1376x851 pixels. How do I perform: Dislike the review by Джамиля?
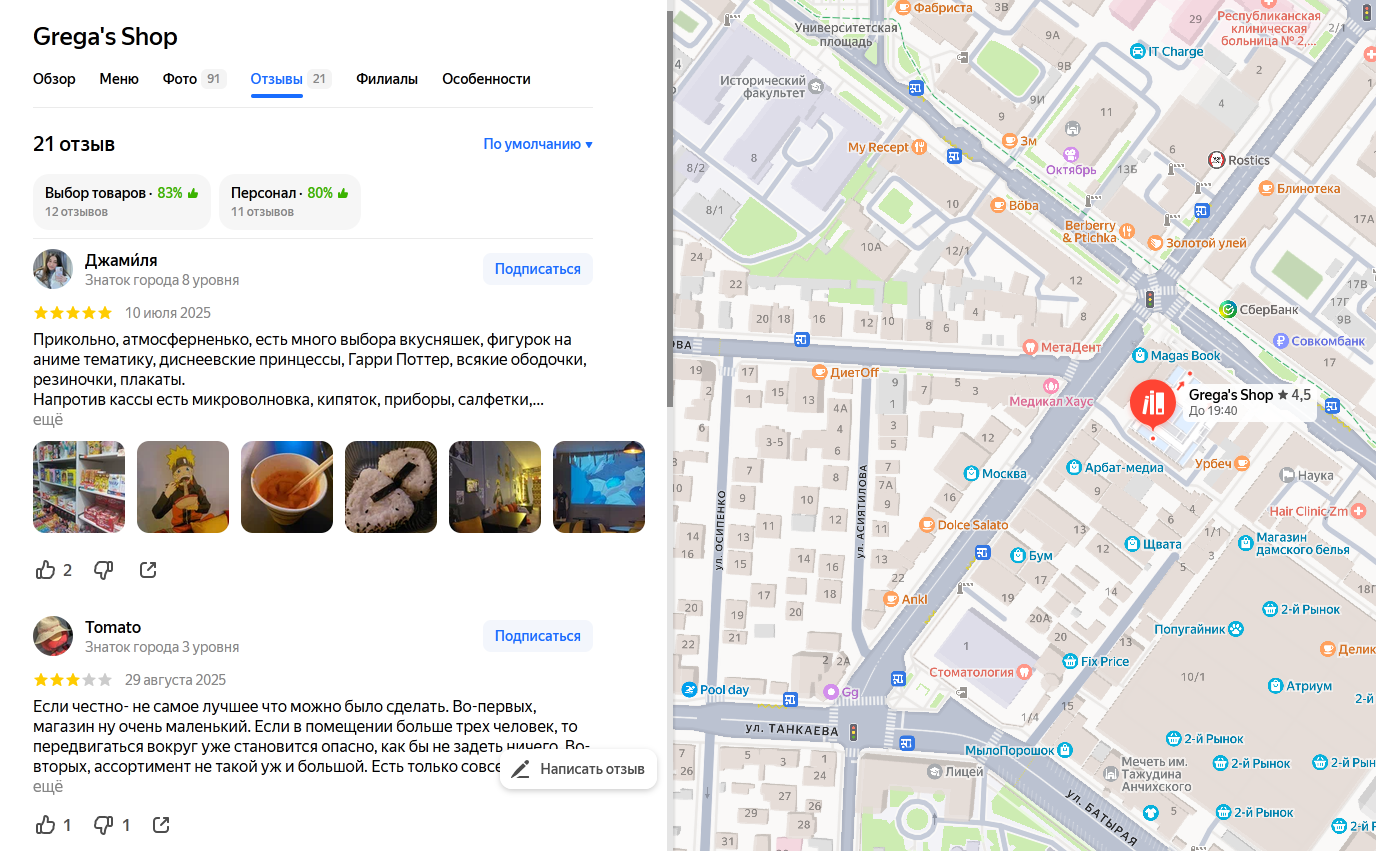(103, 570)
